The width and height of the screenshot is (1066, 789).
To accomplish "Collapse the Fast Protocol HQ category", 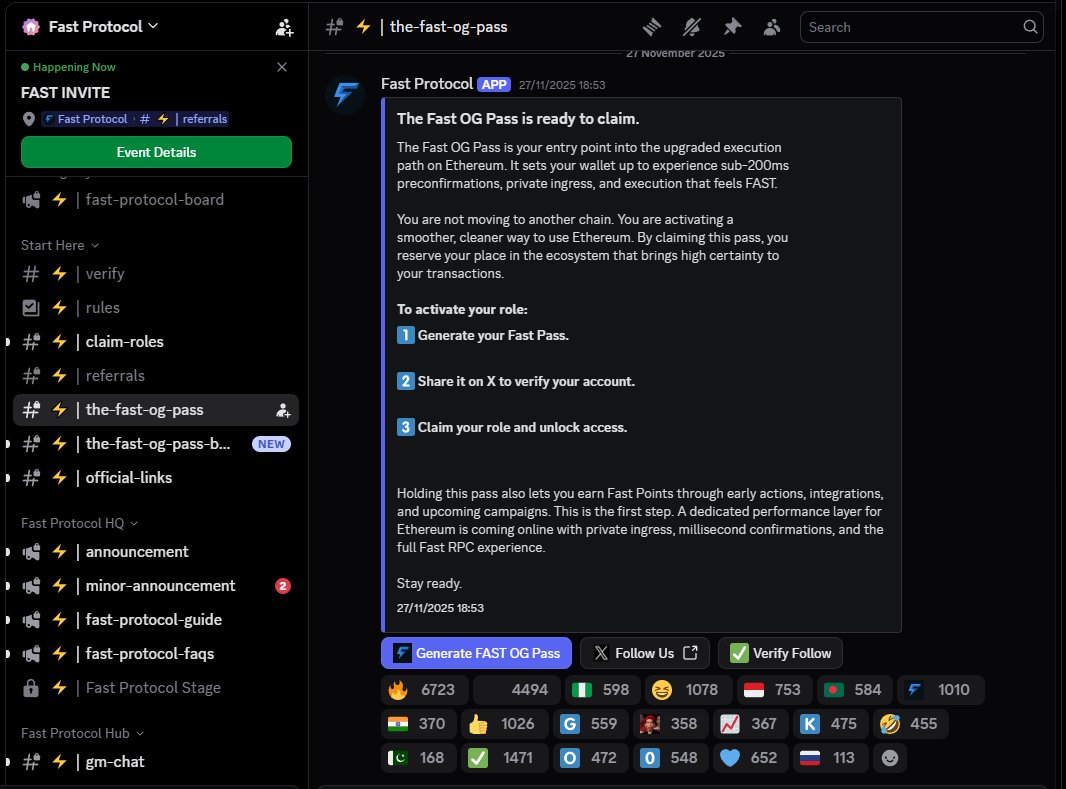I will click(80, 523).
